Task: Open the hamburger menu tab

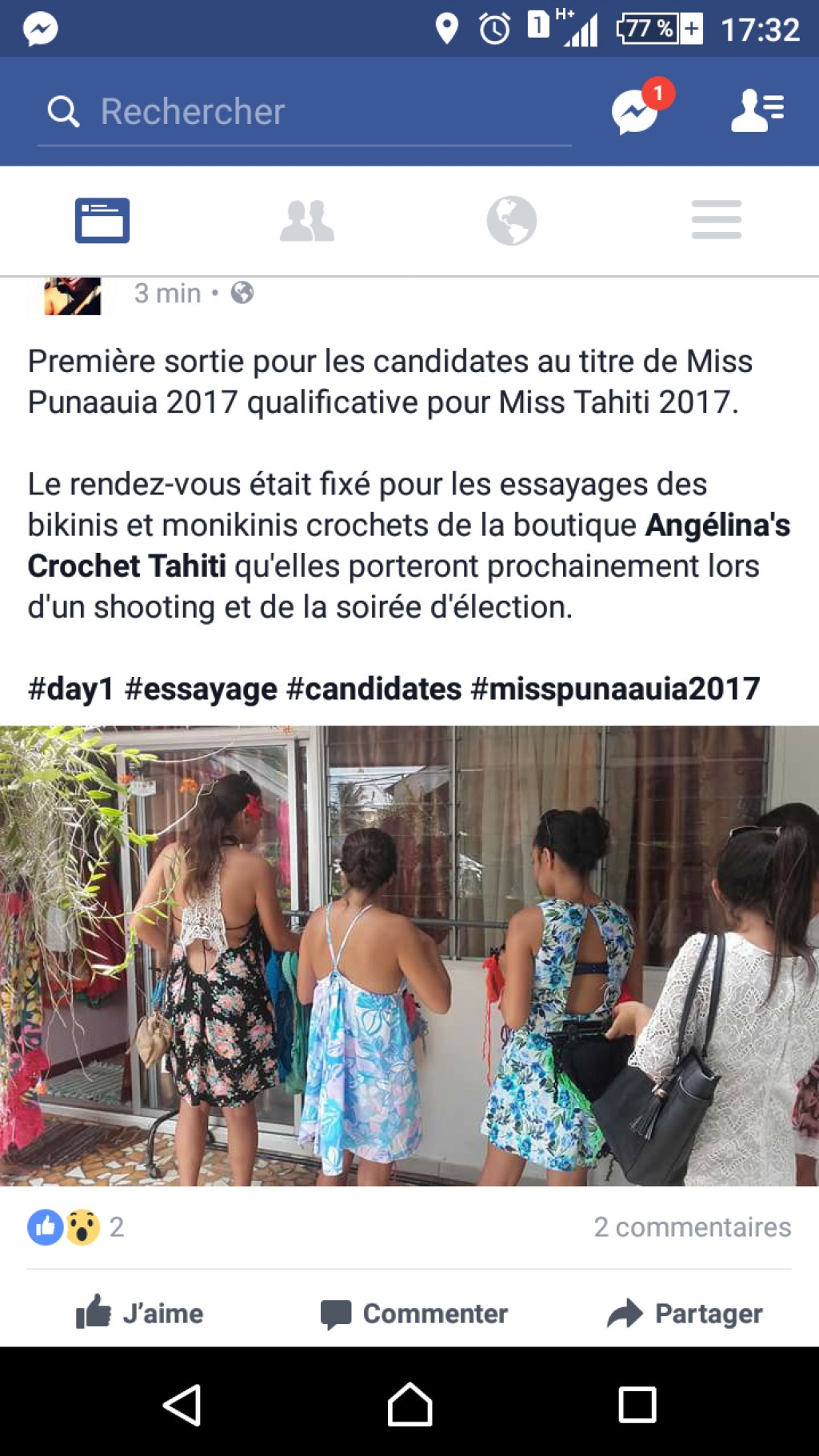Action: click(717, 220)
